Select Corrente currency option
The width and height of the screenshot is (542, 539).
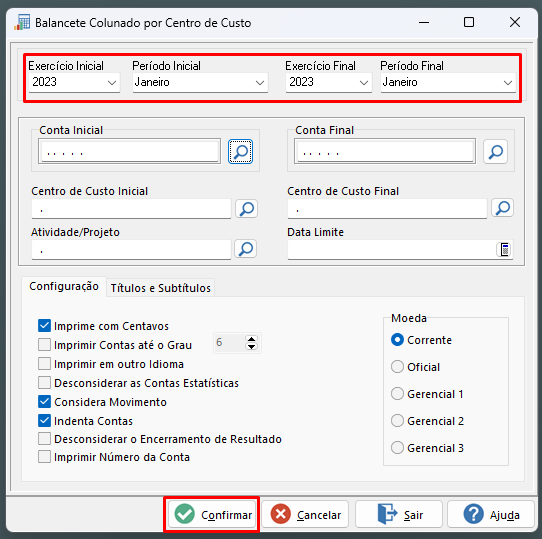pos(397,340)
